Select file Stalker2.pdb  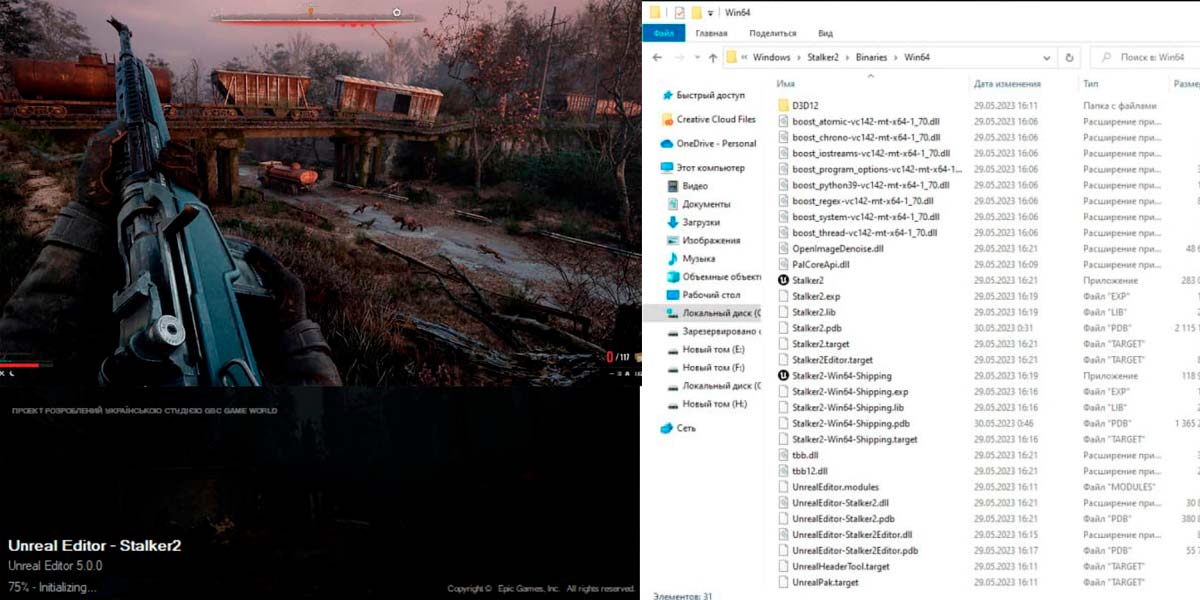point(816,328)
